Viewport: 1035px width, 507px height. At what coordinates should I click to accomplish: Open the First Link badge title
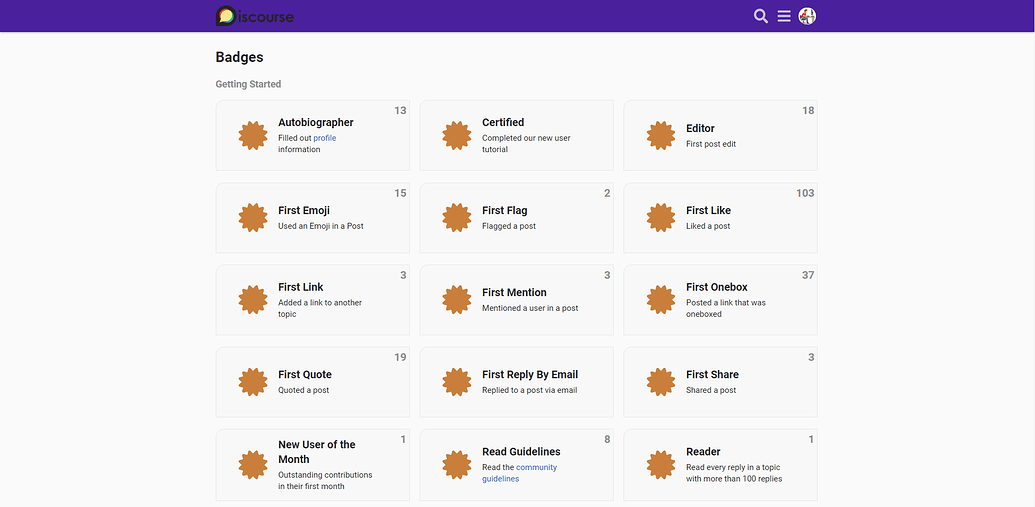click(x=300, y=287)
